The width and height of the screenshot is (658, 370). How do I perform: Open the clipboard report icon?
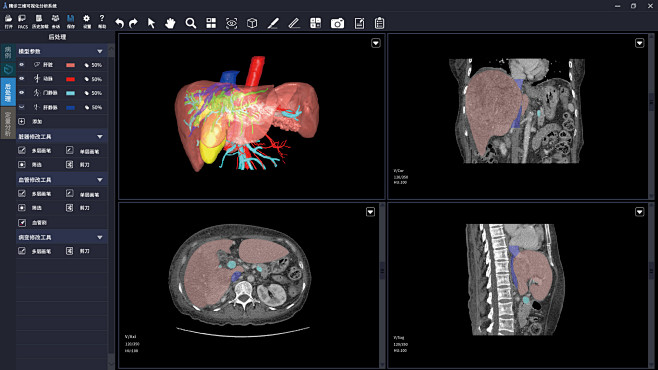(379, 23)
